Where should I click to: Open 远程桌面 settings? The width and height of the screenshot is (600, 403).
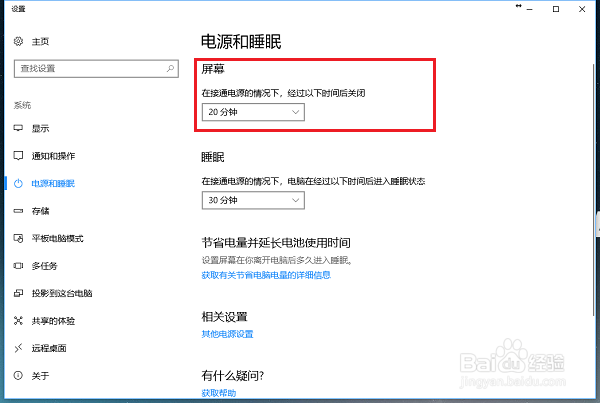coord(49,348)
